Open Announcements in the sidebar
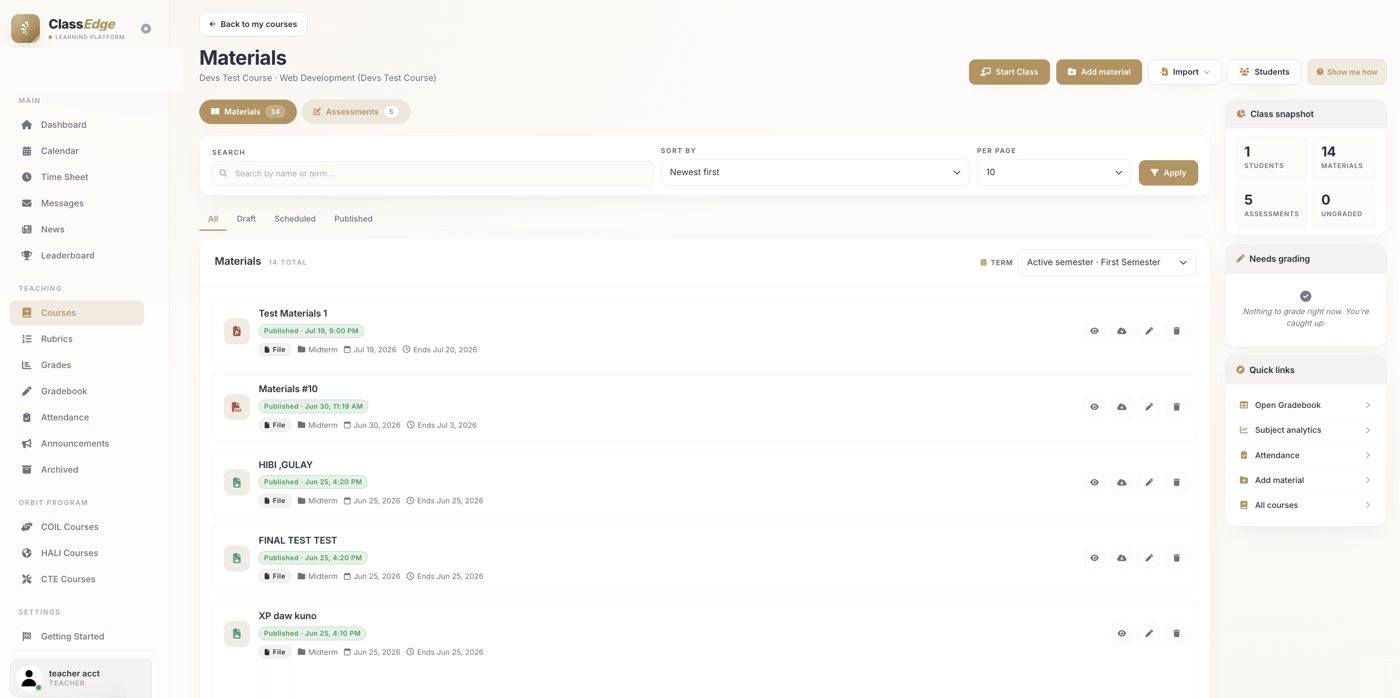This screenshot has height=698, width=1400. [77, 443]
